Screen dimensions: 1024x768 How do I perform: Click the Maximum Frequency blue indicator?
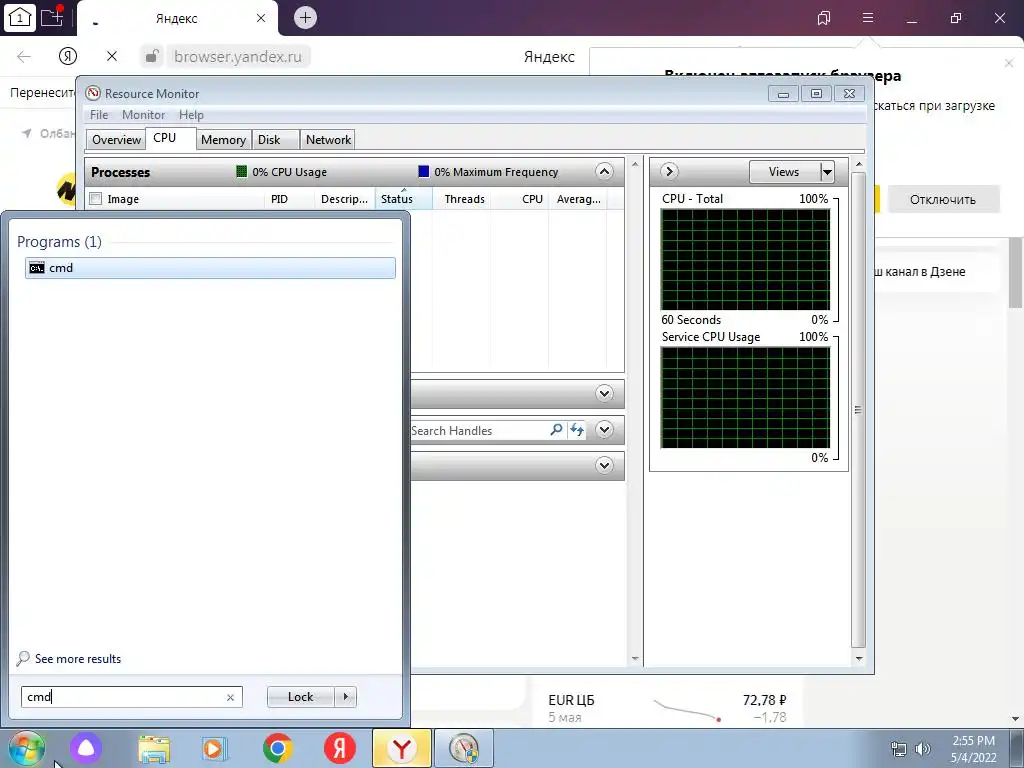(423, 172)
